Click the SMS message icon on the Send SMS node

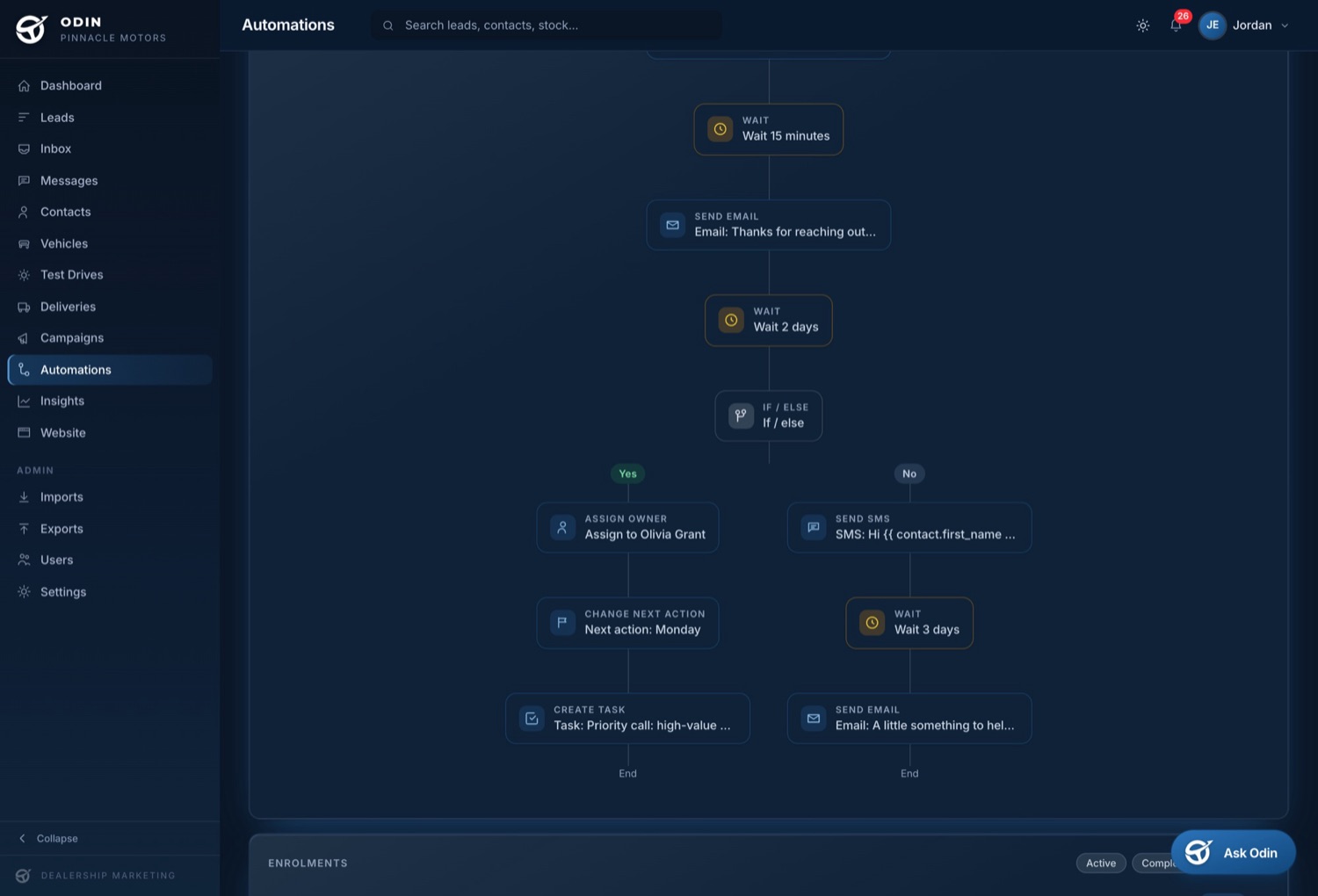coord(814,527)
